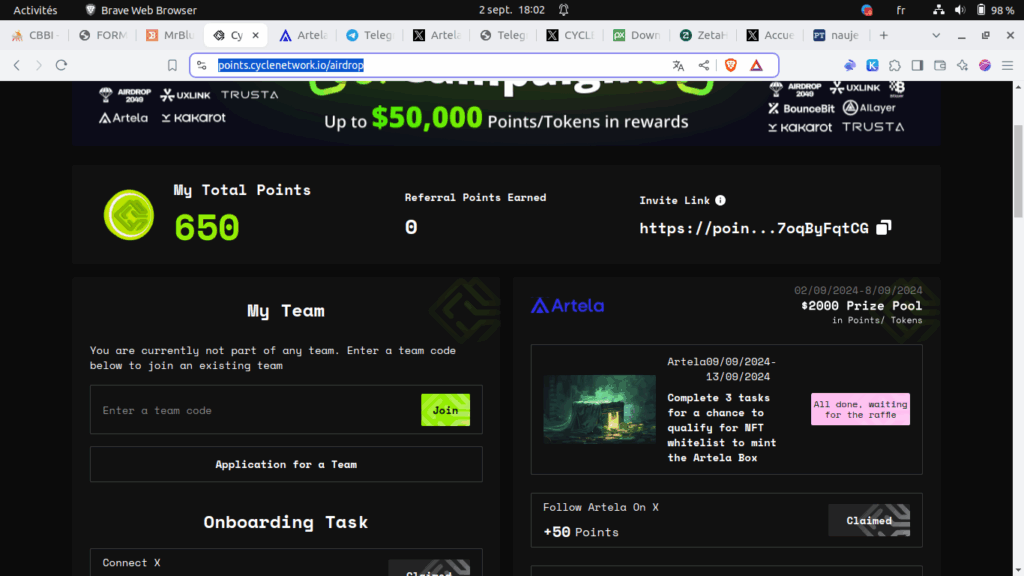Go forward with the forward arrow
Screen dimensions: 1024x576
pyautogui.click(x=39, y=65)
